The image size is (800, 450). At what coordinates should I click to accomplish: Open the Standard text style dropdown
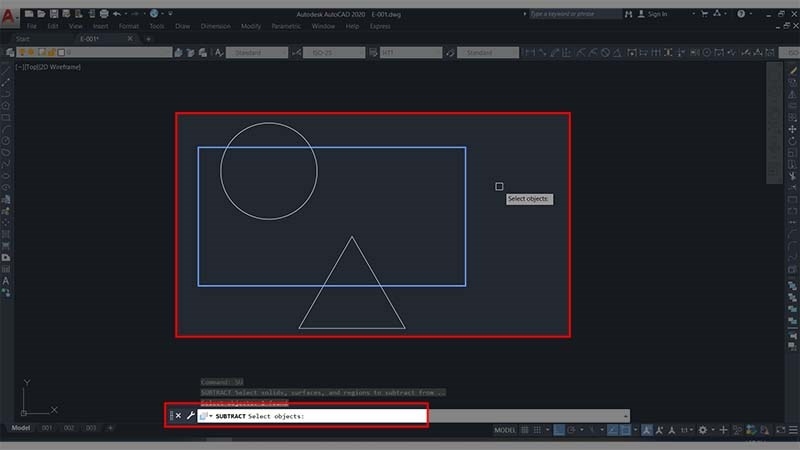pos(257,53)
